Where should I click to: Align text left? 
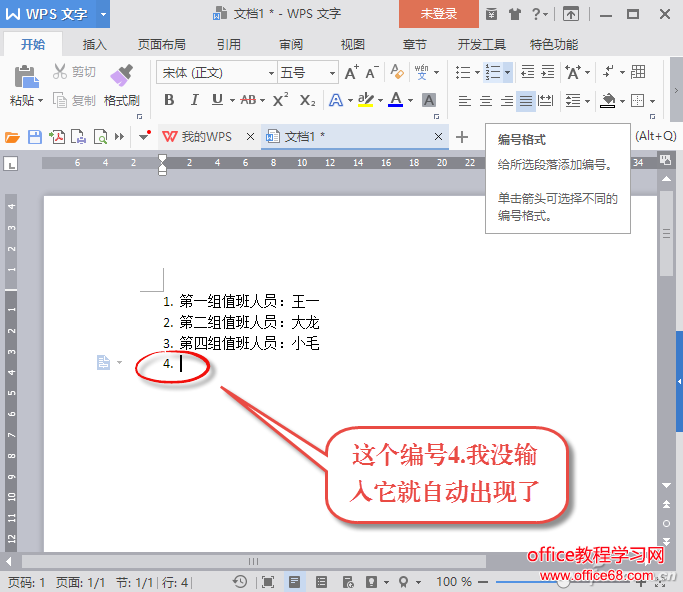pos(465,101)
